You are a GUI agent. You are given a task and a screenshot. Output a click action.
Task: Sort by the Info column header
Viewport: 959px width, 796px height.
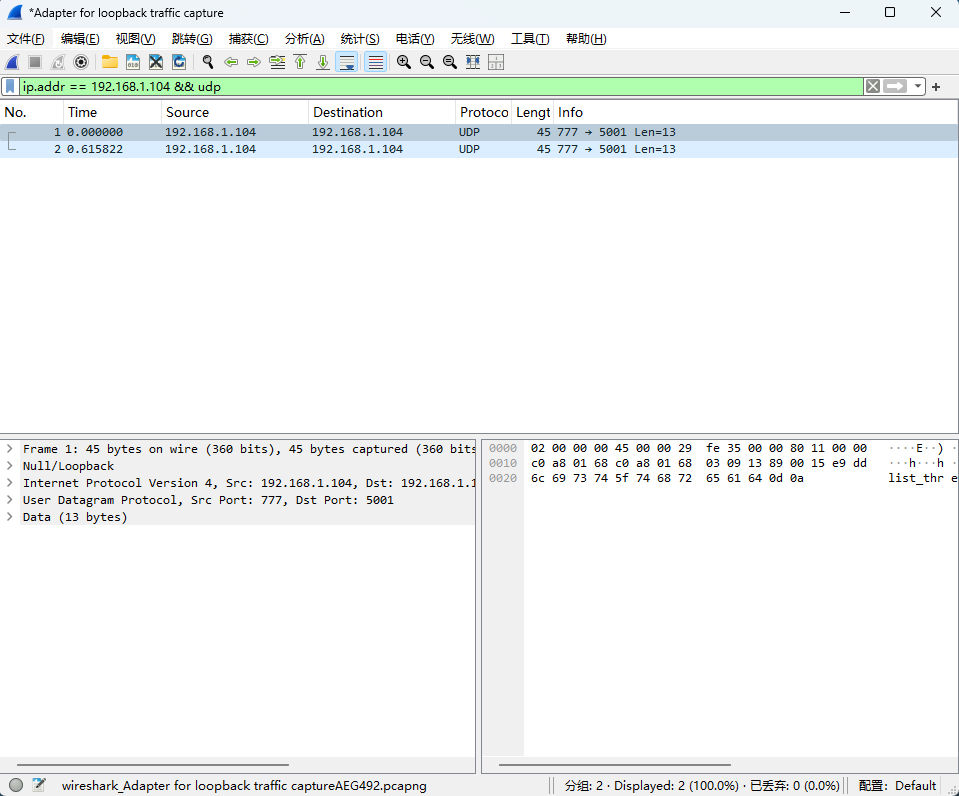tap(755, 112)
